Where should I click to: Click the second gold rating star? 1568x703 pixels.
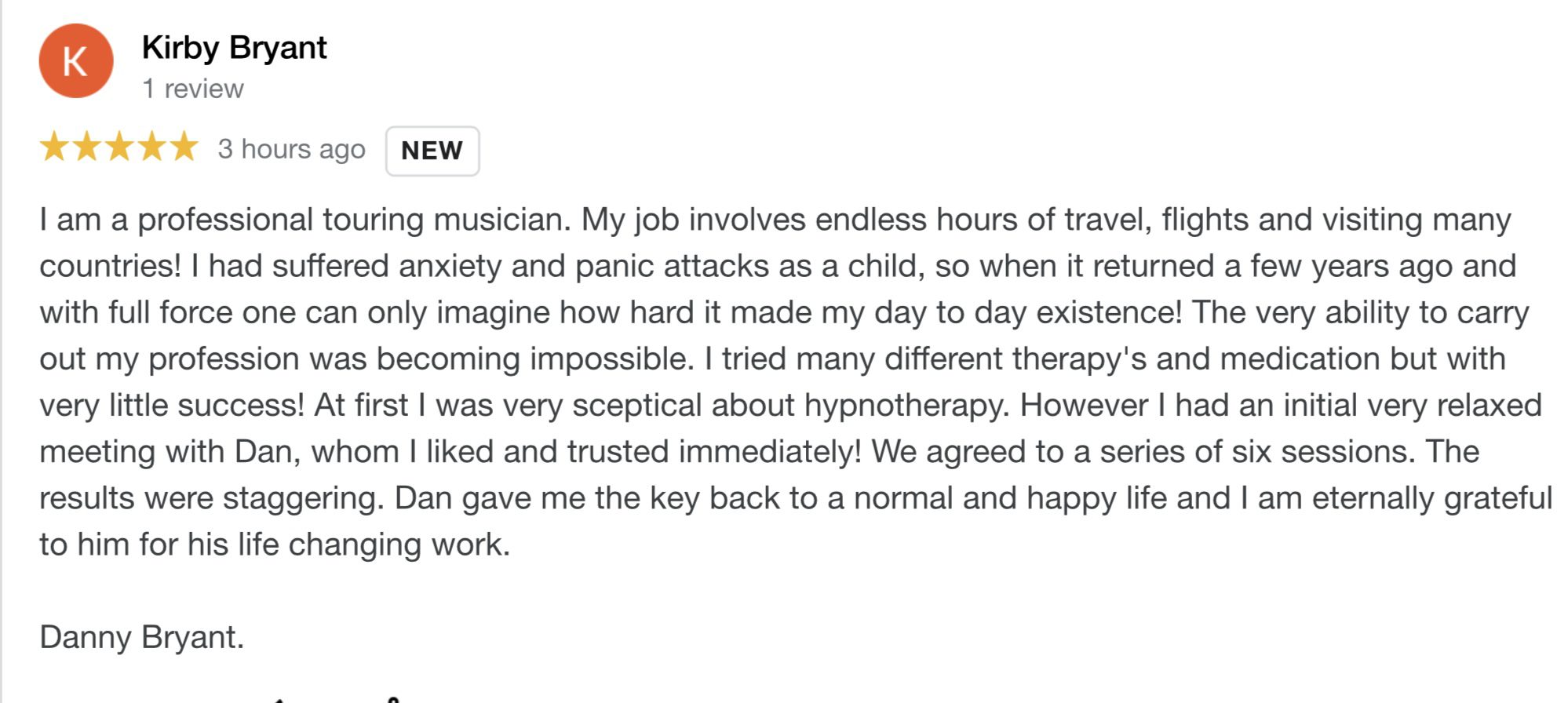click(x=87, y=147)
